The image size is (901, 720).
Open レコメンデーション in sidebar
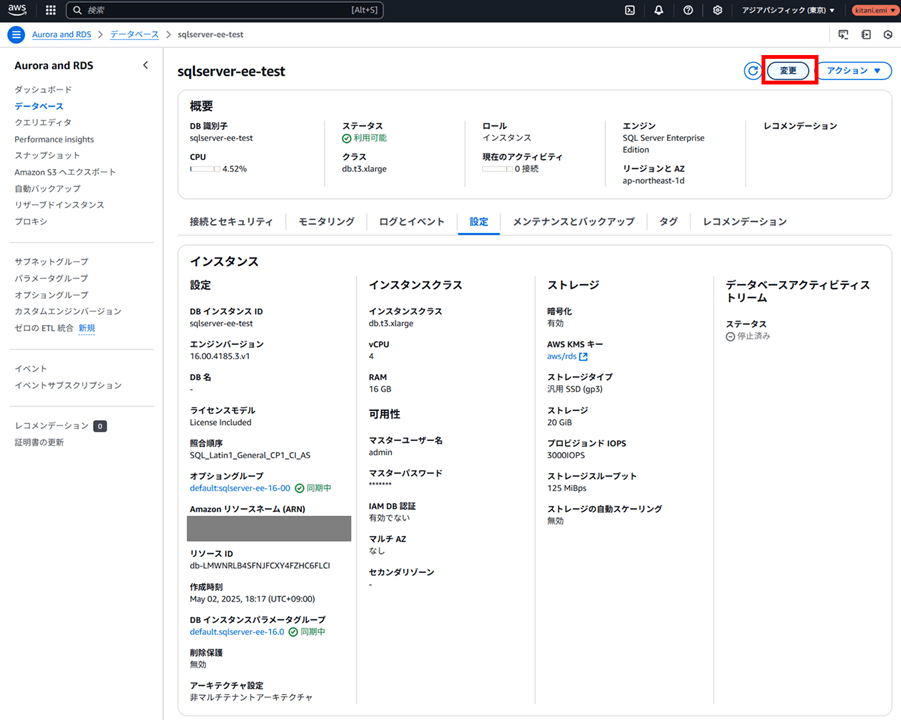click(x=52, y=426)
